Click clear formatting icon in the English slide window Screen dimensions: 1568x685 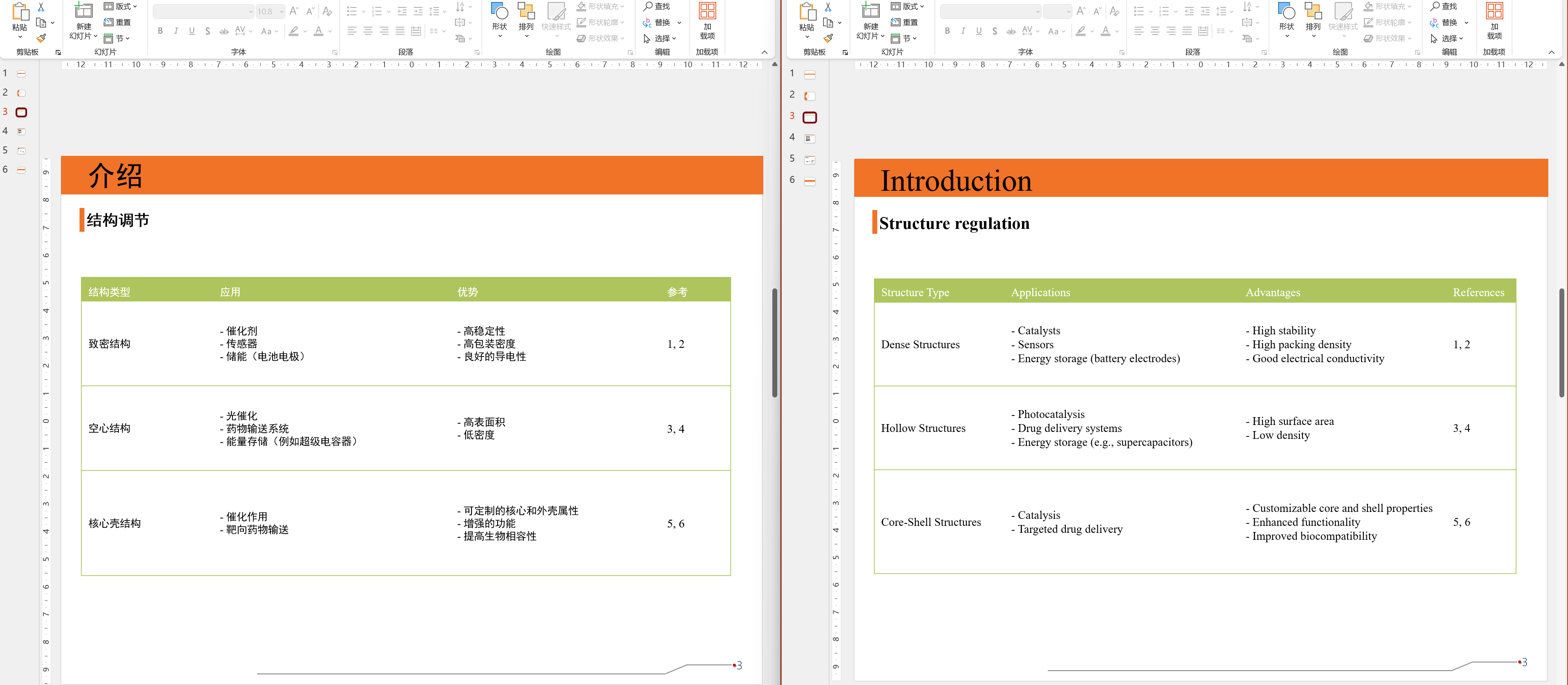(1114, 11)
